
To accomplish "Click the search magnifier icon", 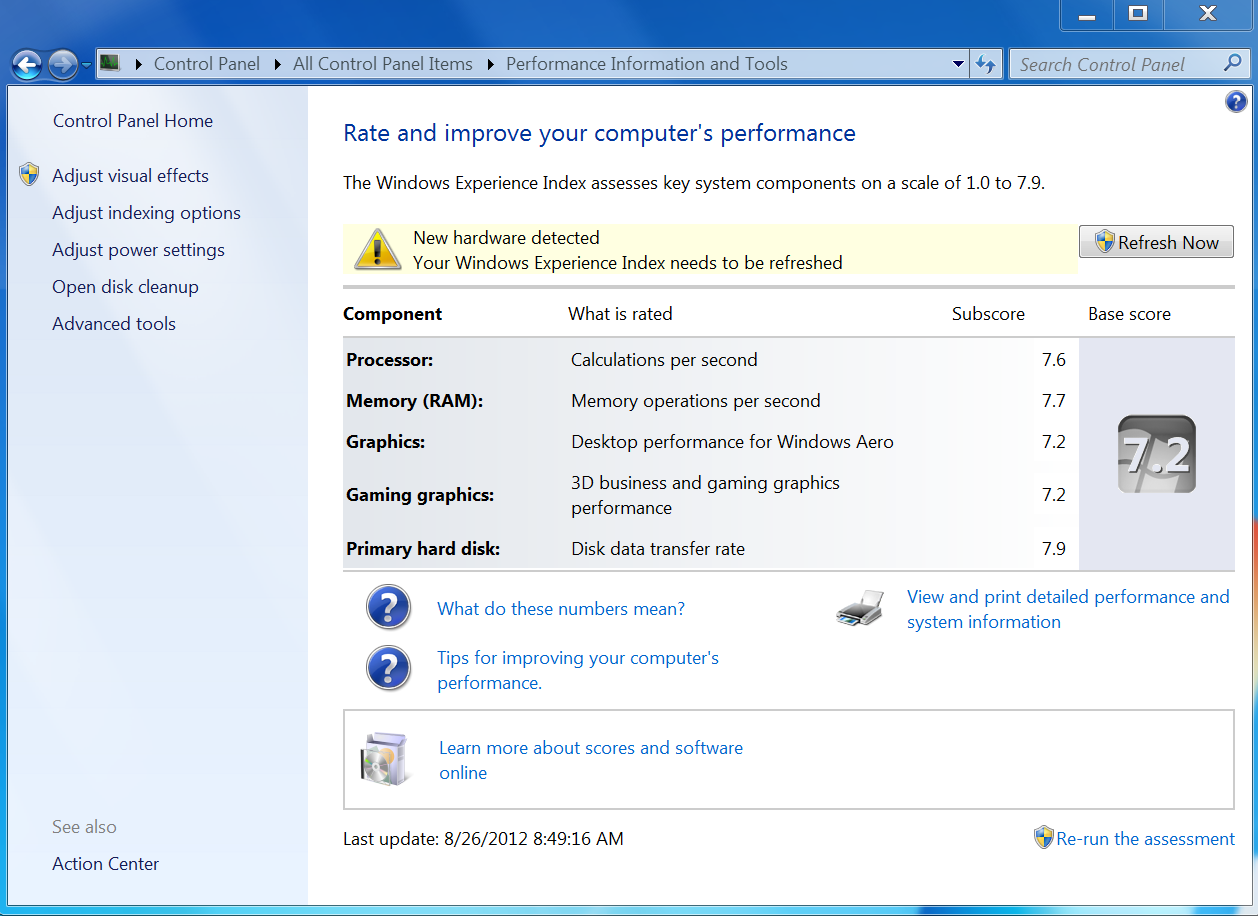I will [x=1233, y=63].
